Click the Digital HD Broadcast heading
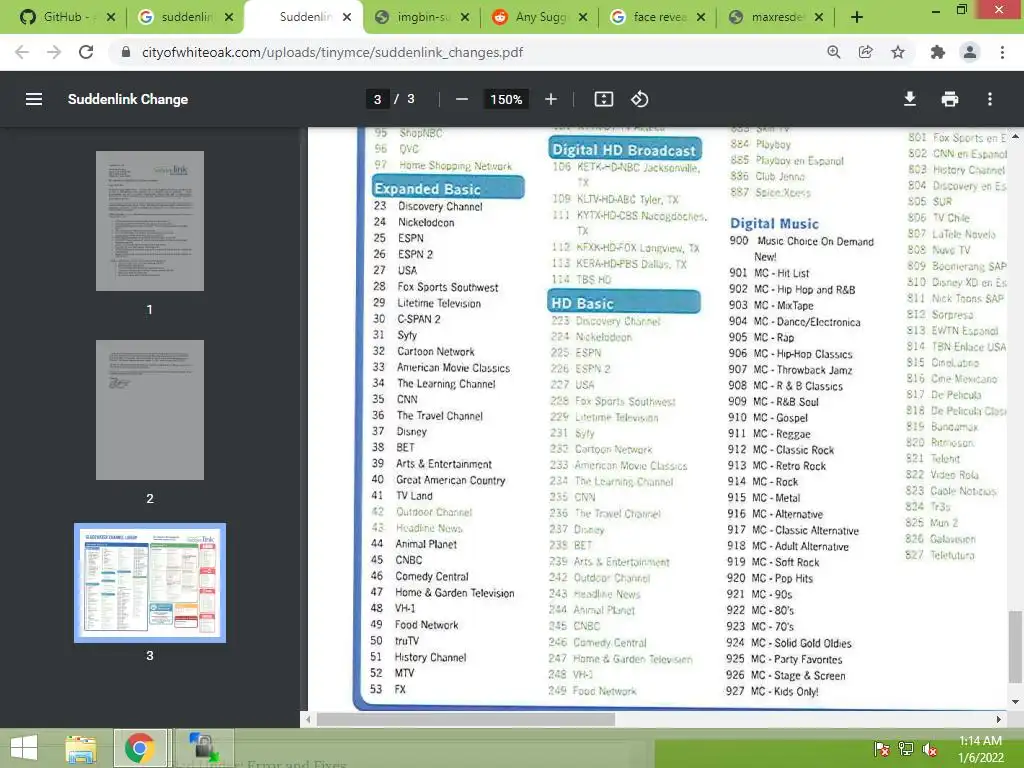 625,150
